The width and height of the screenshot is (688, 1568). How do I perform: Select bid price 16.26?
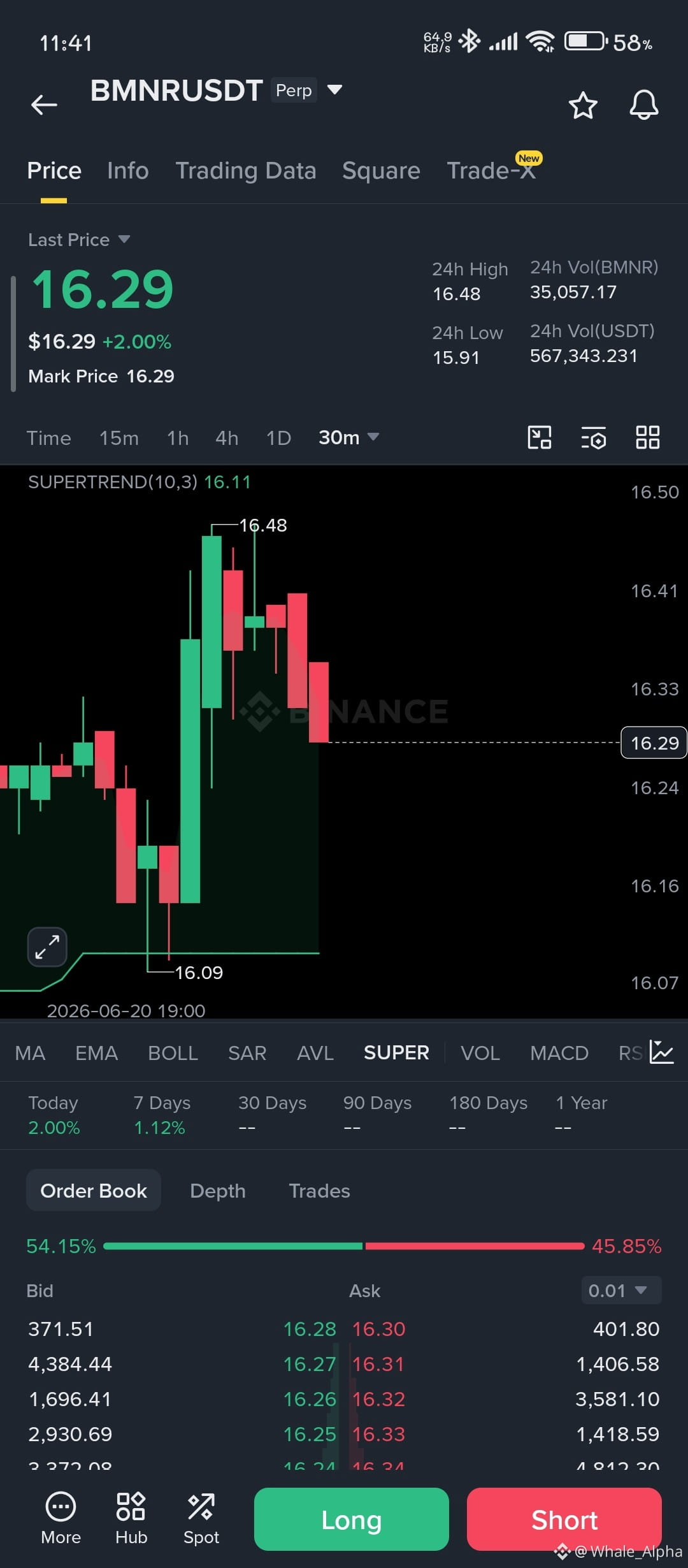click(x=310, y=1399)
